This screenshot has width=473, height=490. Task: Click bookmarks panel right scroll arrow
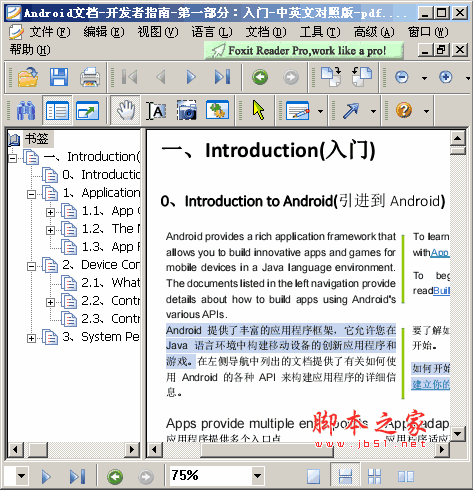132,450
